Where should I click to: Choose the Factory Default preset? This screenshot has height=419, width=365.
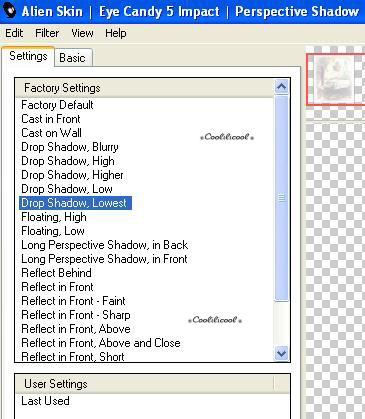point(57,105)
